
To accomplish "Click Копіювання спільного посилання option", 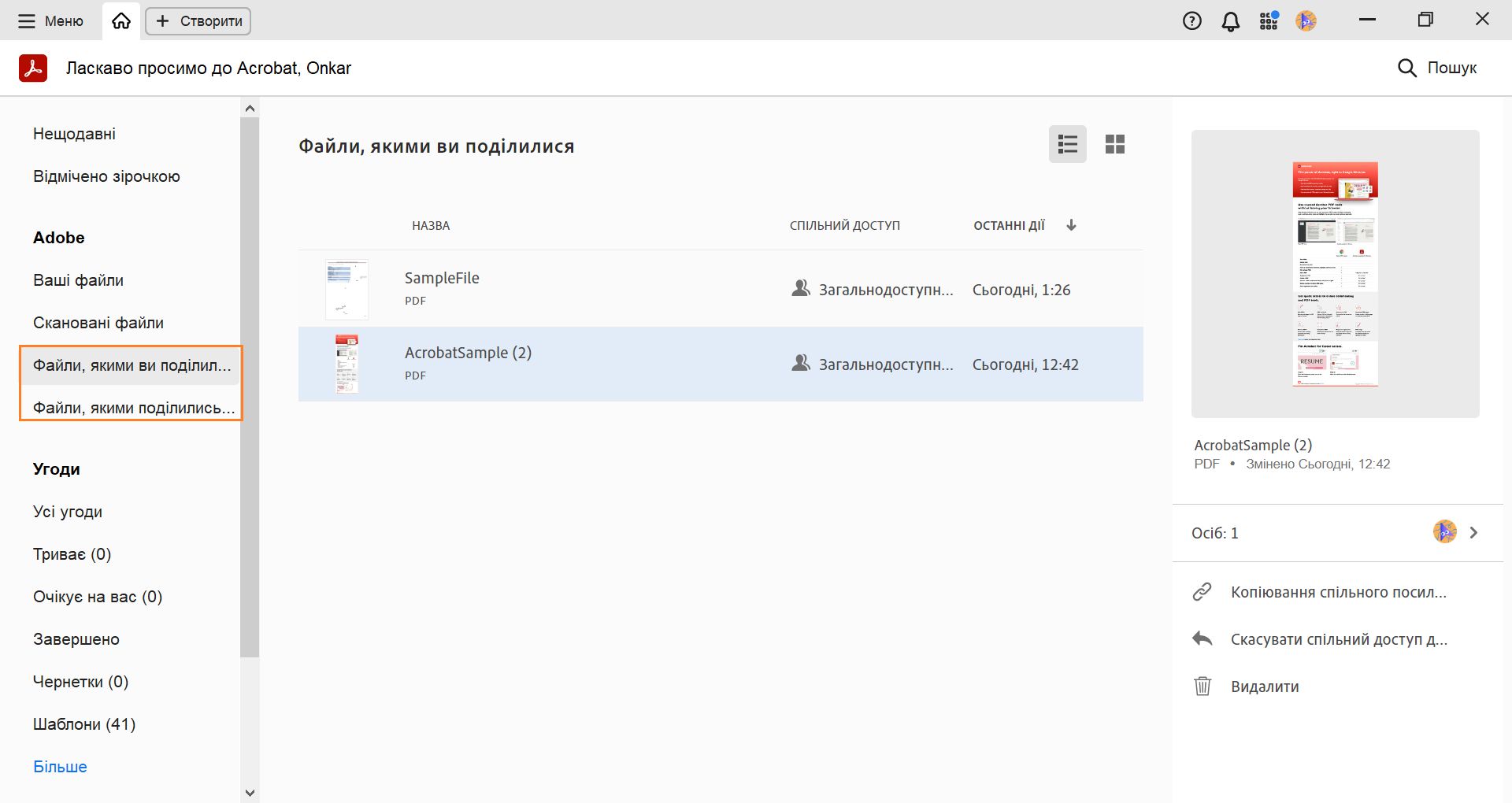I will tap(1339, 592).
